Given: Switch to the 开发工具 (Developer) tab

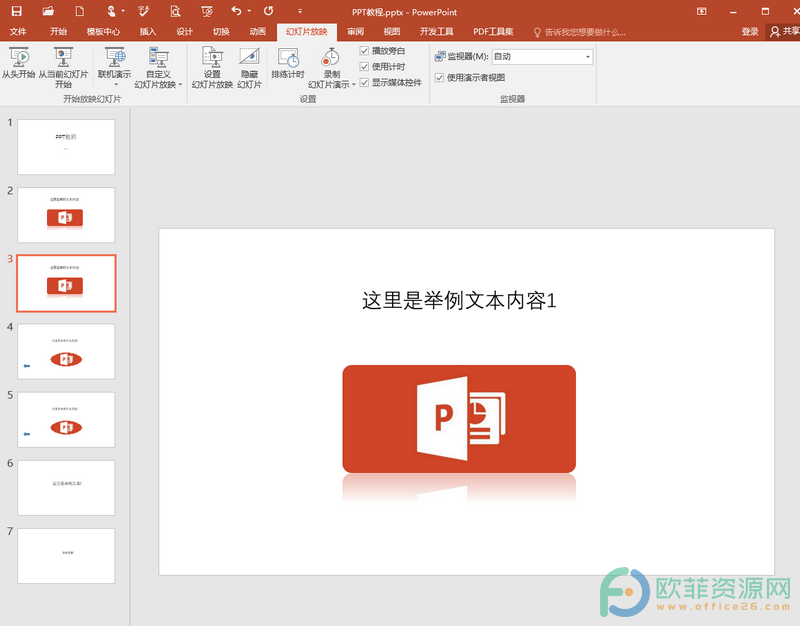Looking at the screenshot, I should pos(436,32).
